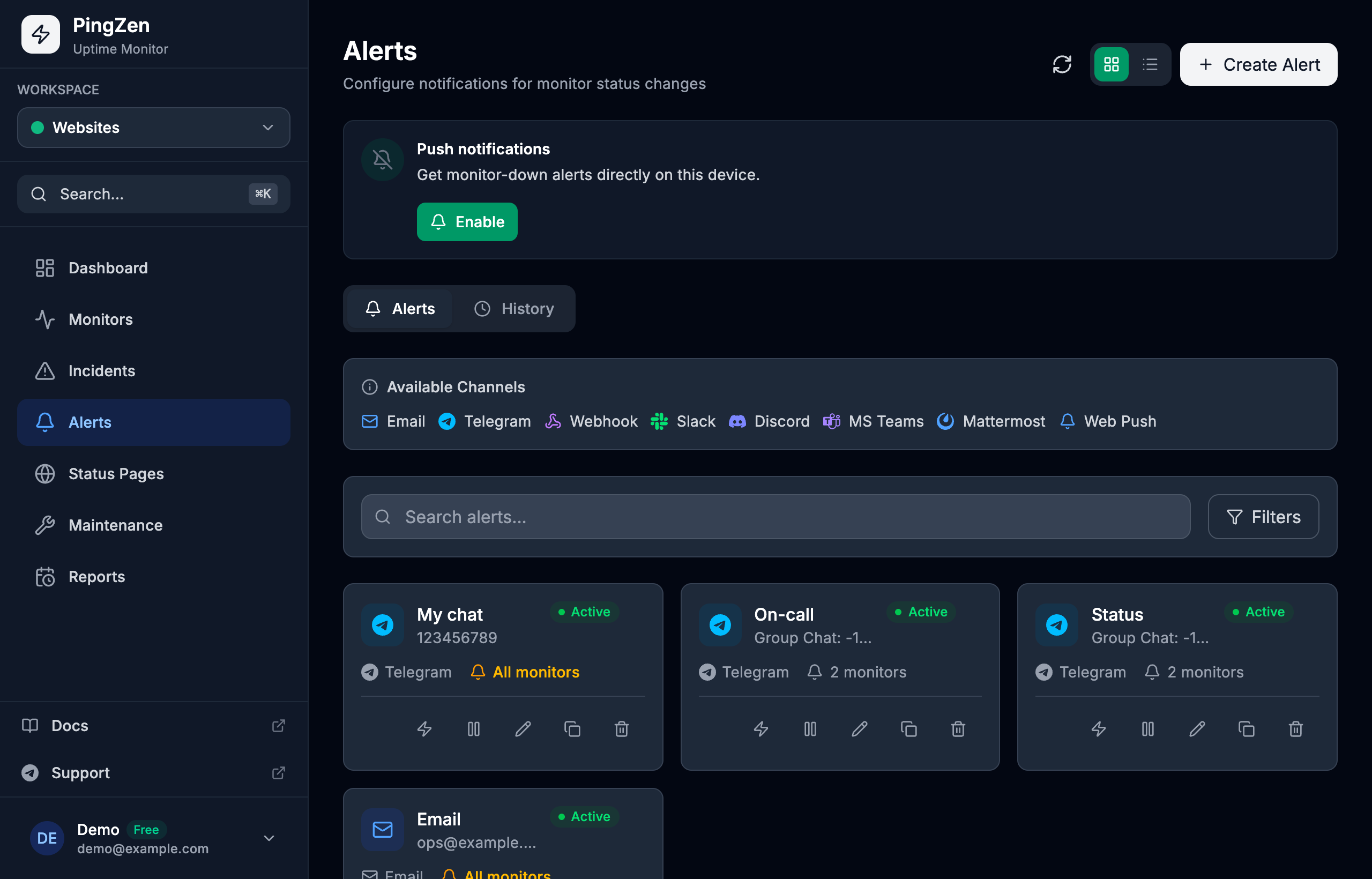The width and height of the screenshot is (1372, 879).
Task: Open the Incidents section
Action: [153, 370]
